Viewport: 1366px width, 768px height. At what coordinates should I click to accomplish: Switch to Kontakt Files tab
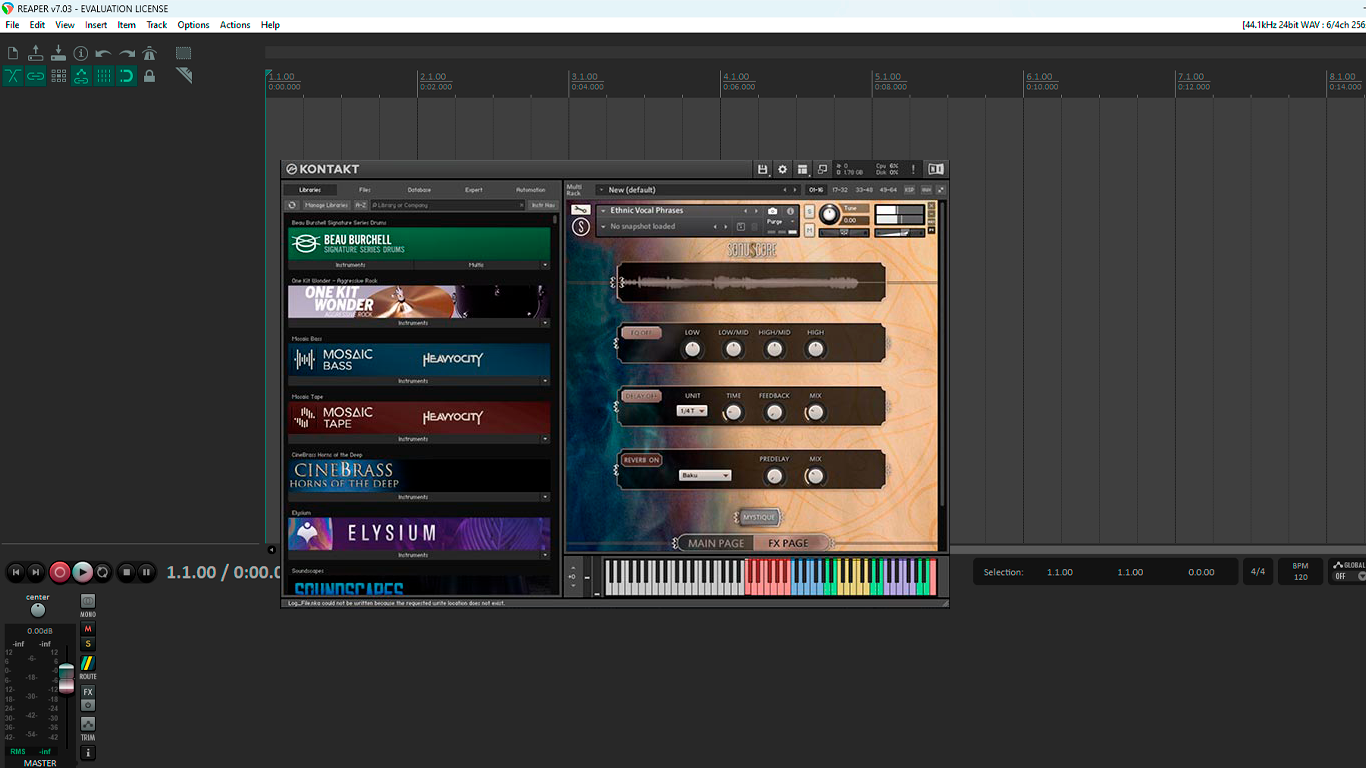click(365, 190)
